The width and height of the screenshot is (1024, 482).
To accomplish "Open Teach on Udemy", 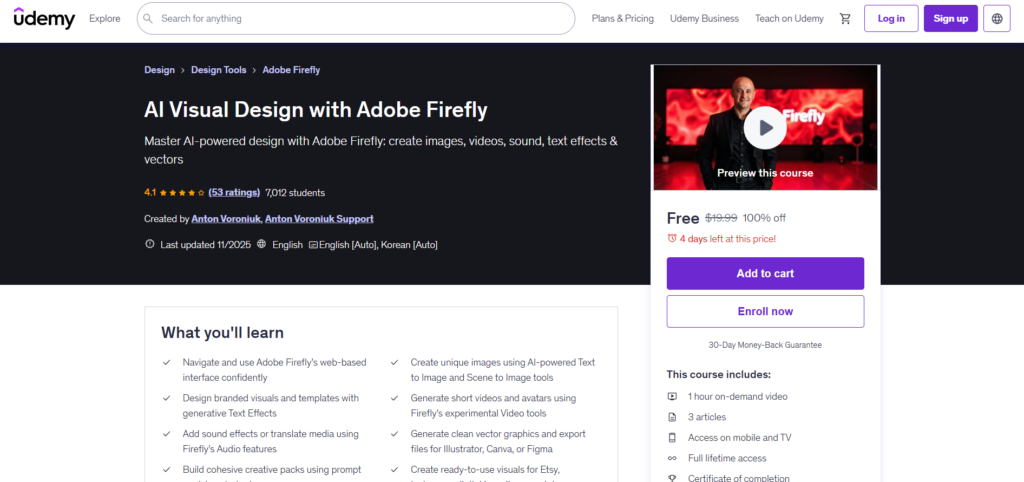I will click(789, 18).
